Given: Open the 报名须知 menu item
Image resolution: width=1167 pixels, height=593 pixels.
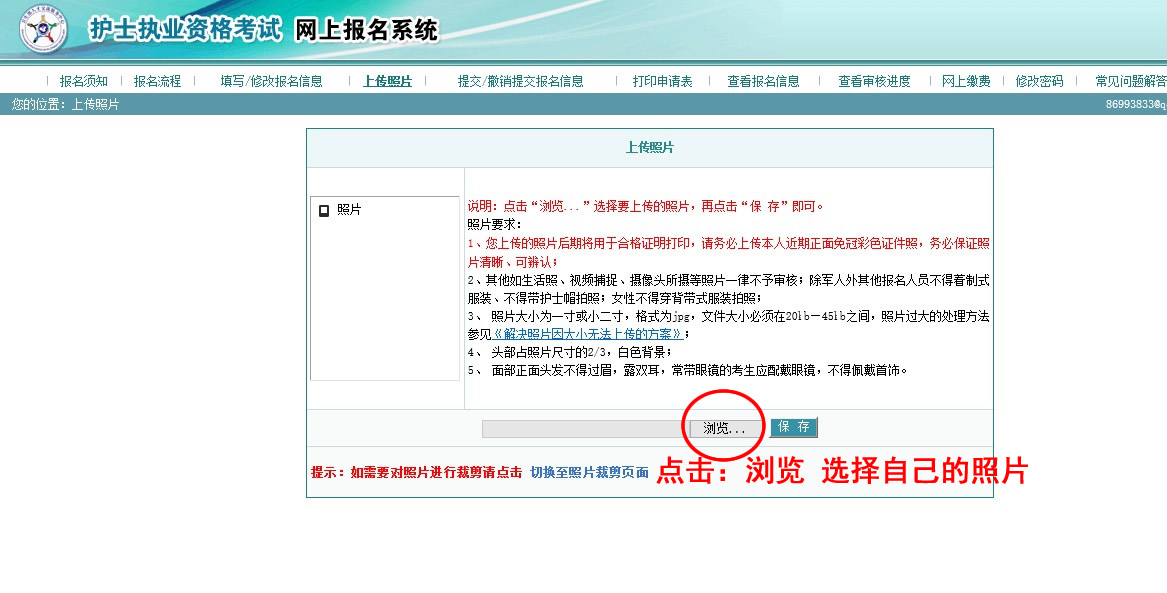Looking at the screenshot, I should 83,82.
